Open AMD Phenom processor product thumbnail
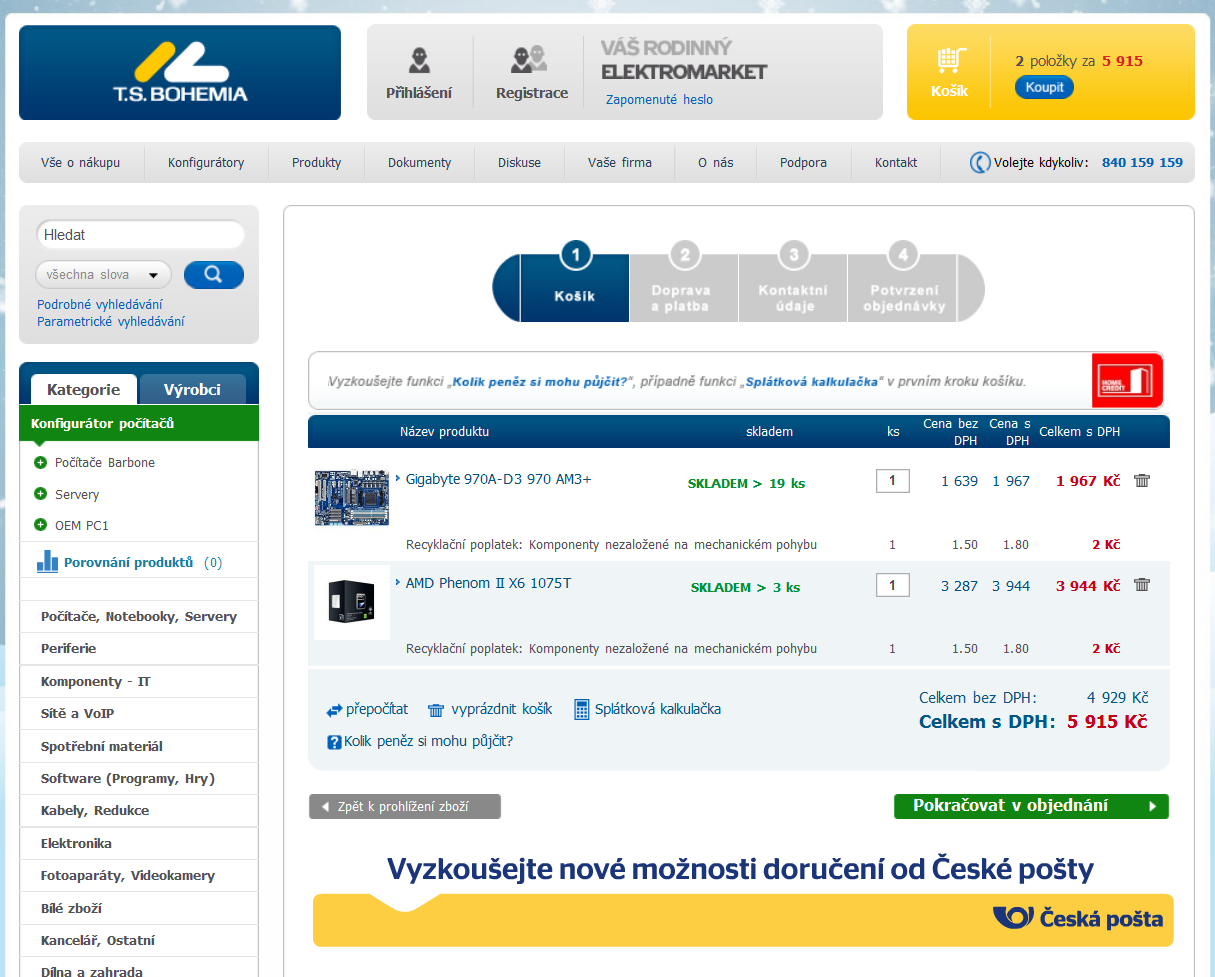 (352, 602)
